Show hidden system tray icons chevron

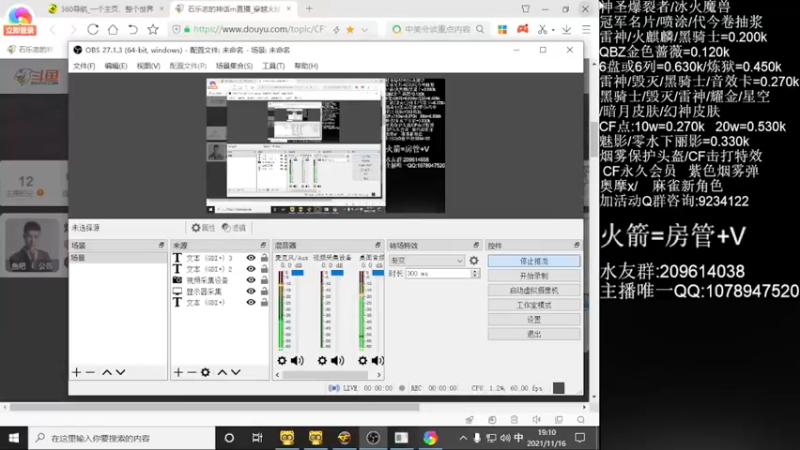[463, 438]
